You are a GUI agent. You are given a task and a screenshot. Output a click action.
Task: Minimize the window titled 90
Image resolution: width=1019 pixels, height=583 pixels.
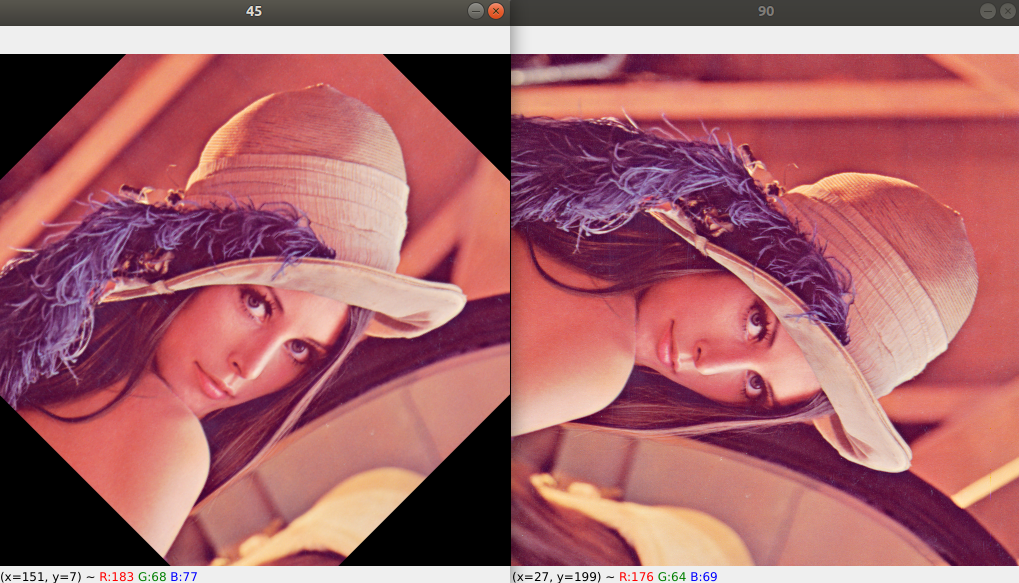pos(988,11)
